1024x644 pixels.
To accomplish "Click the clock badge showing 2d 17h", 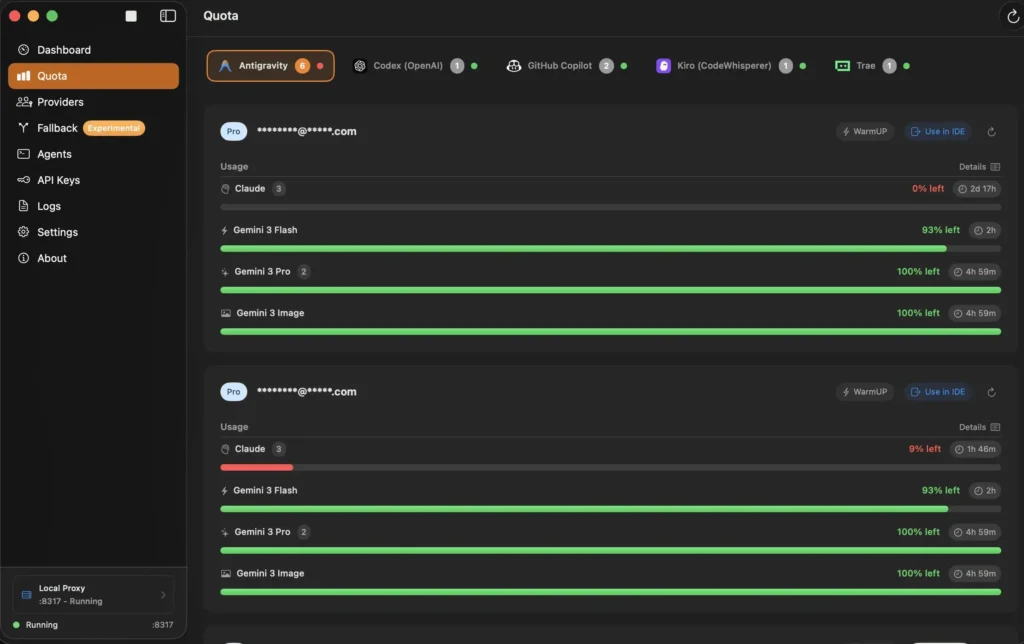I will [972, 188].
